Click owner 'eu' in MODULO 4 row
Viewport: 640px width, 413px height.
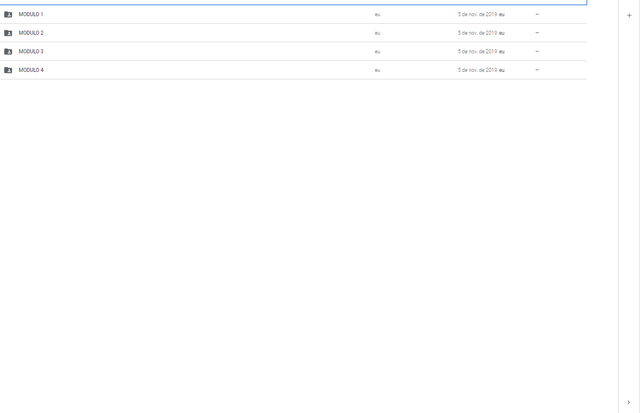(x=377, y=70)
